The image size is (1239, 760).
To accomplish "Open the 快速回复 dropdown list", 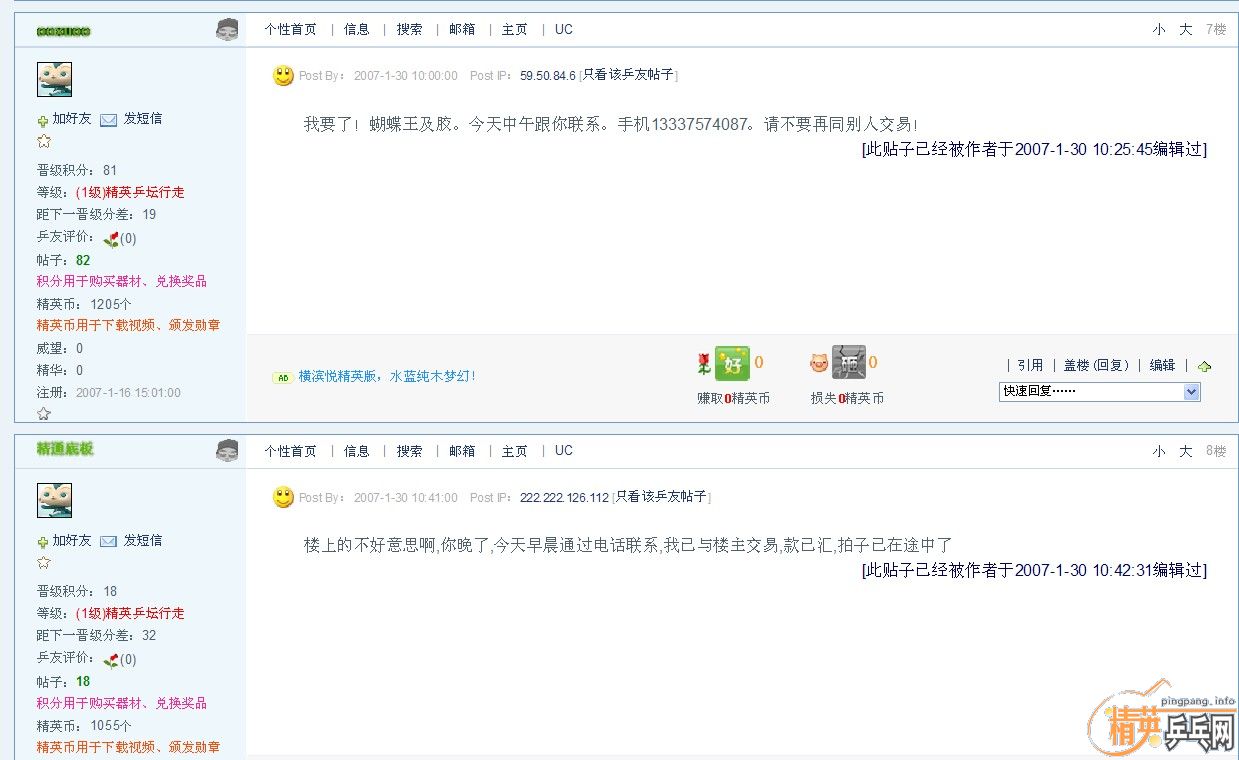I will pyautogui.click(x=1191, y=392).
